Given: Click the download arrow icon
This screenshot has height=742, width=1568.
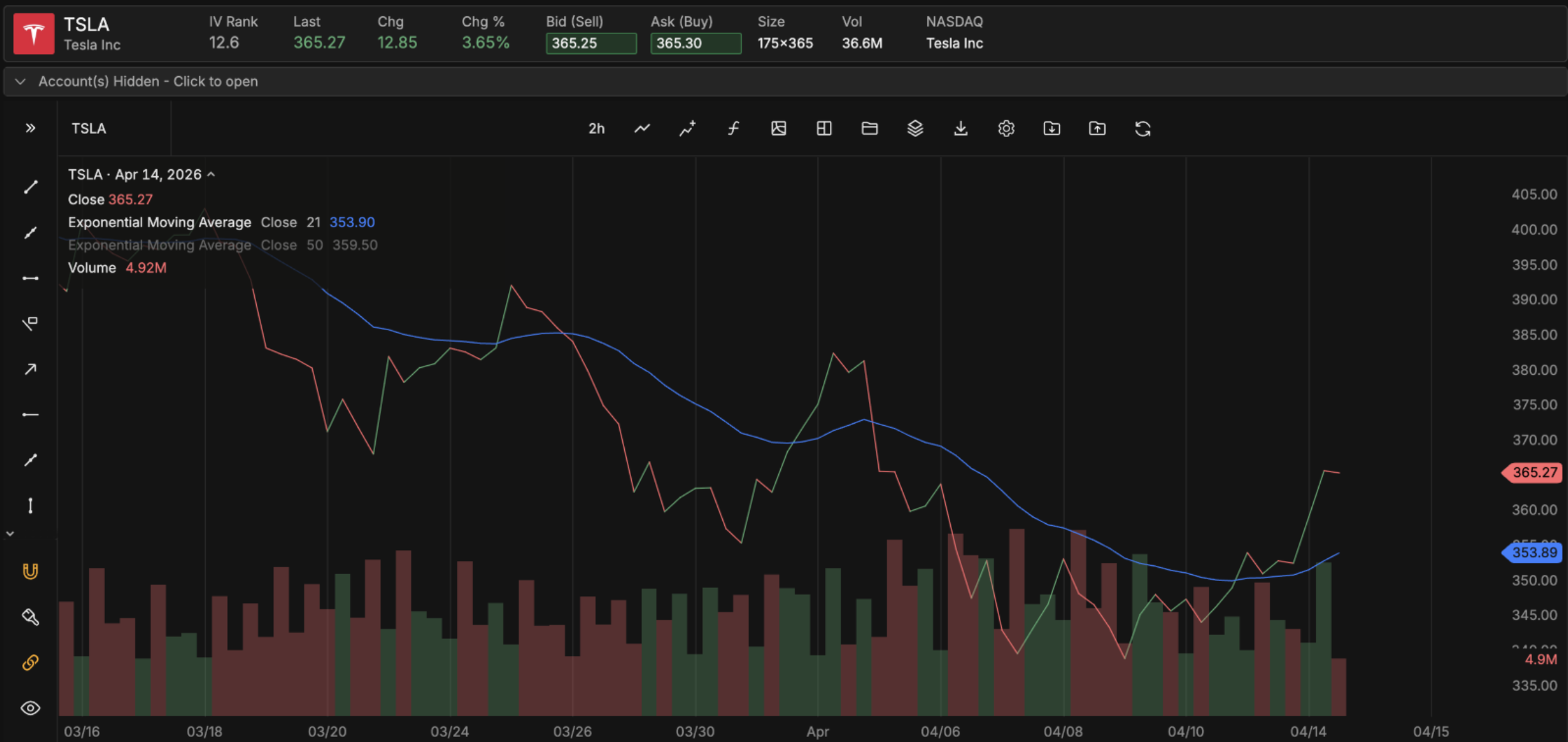Looking at the screenshot, I should (961, 129).
